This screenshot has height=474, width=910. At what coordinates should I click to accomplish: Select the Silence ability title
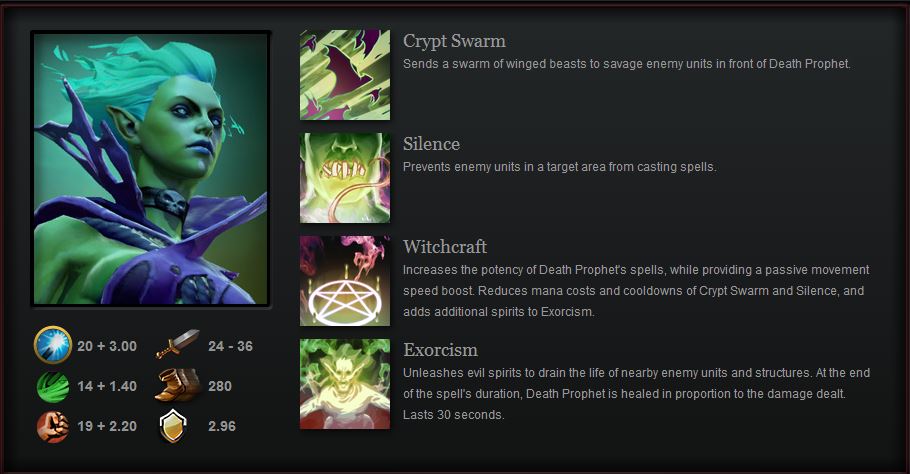pos(431,144)
